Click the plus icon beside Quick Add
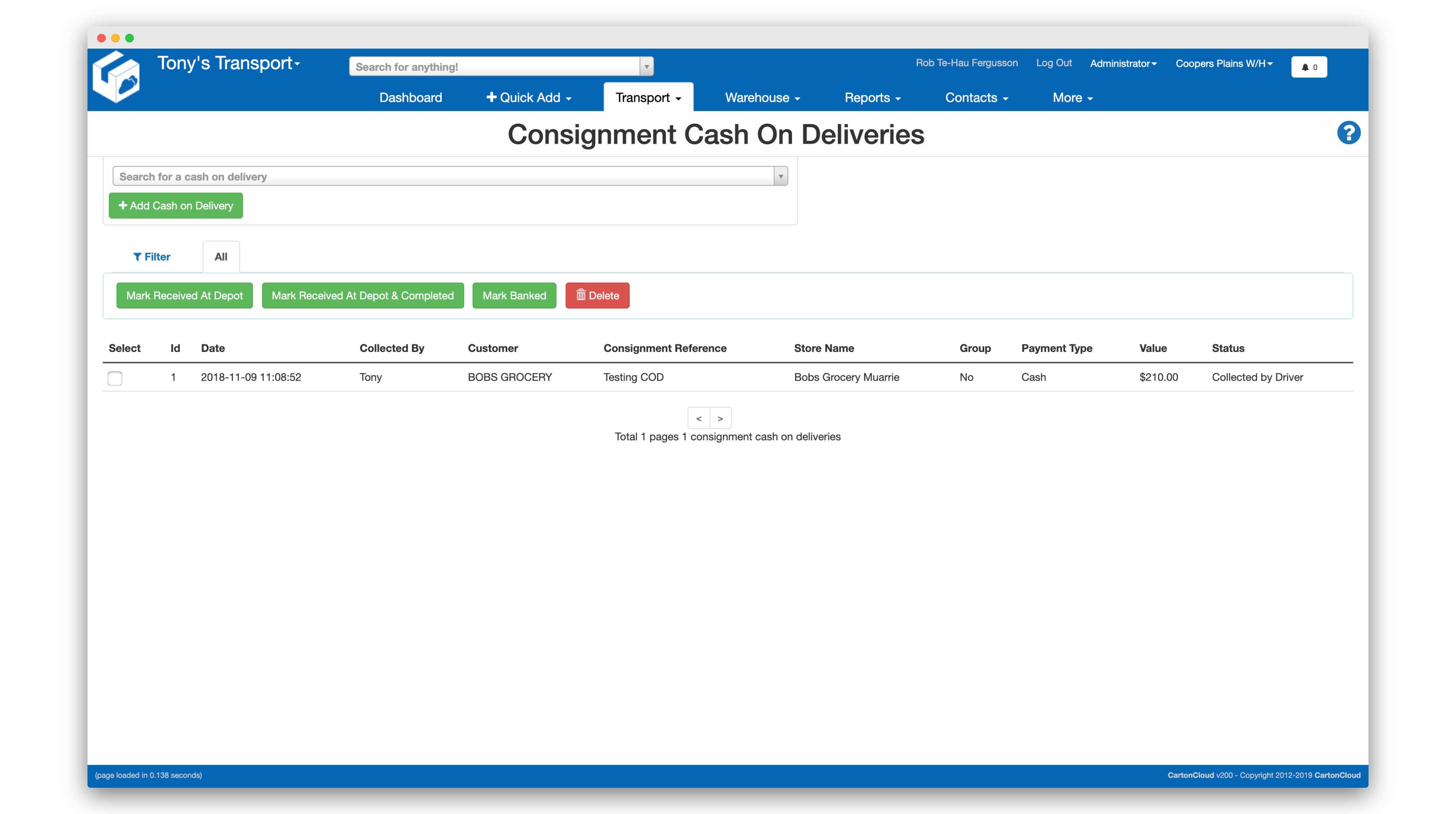 coord(491,97)
